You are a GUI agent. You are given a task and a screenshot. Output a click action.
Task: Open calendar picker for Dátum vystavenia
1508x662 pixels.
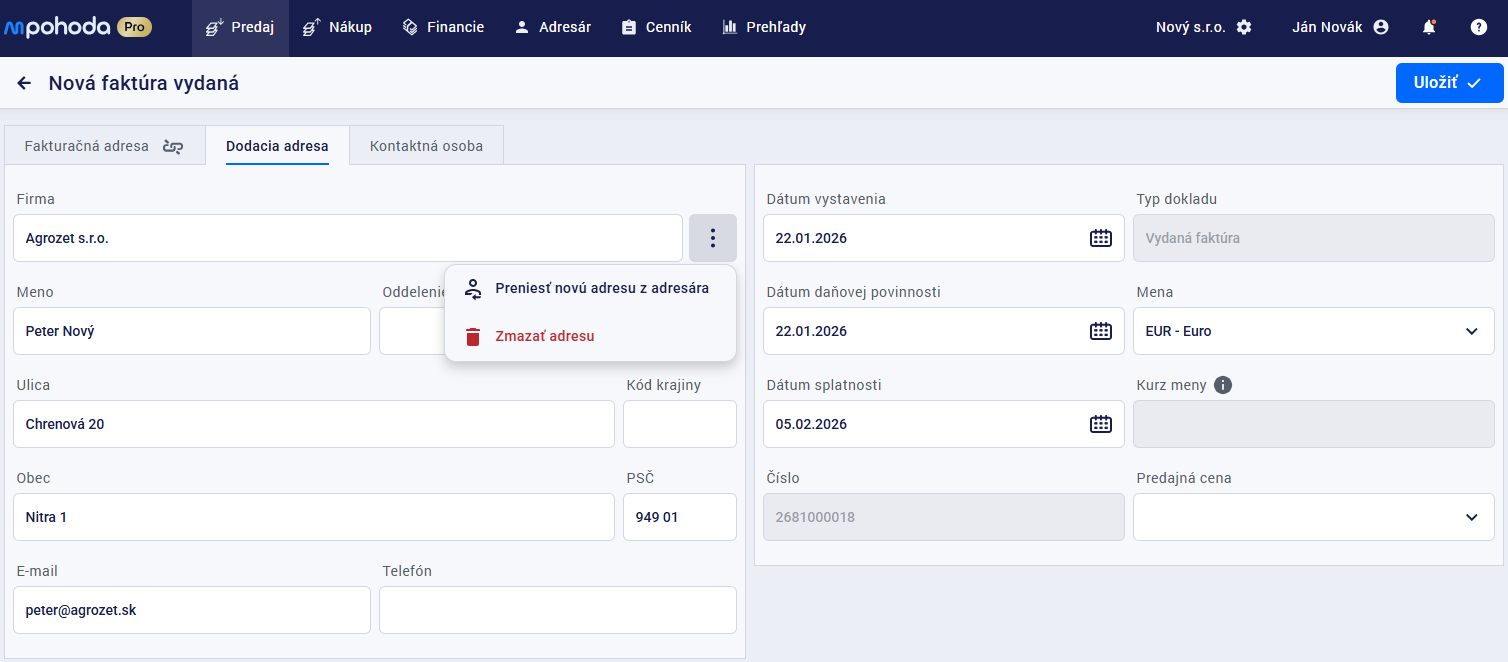click(1100, 238)
